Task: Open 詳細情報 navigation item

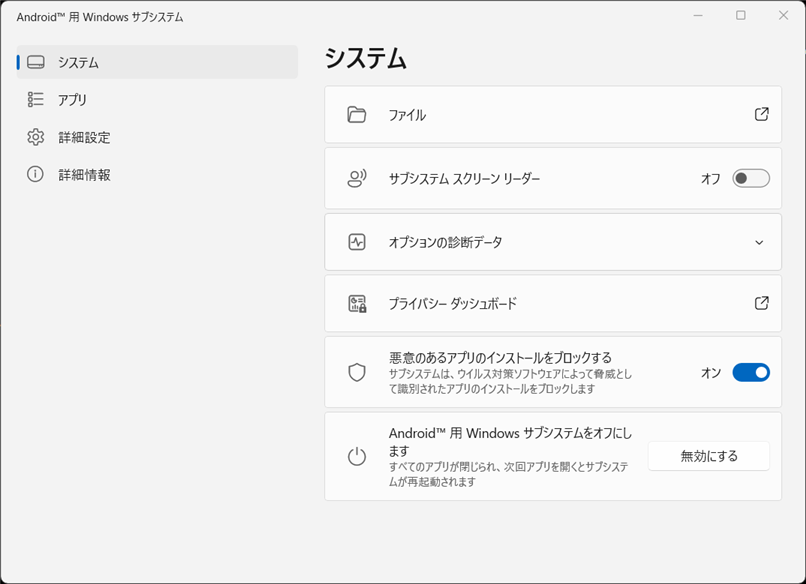Action: point(157,175)
